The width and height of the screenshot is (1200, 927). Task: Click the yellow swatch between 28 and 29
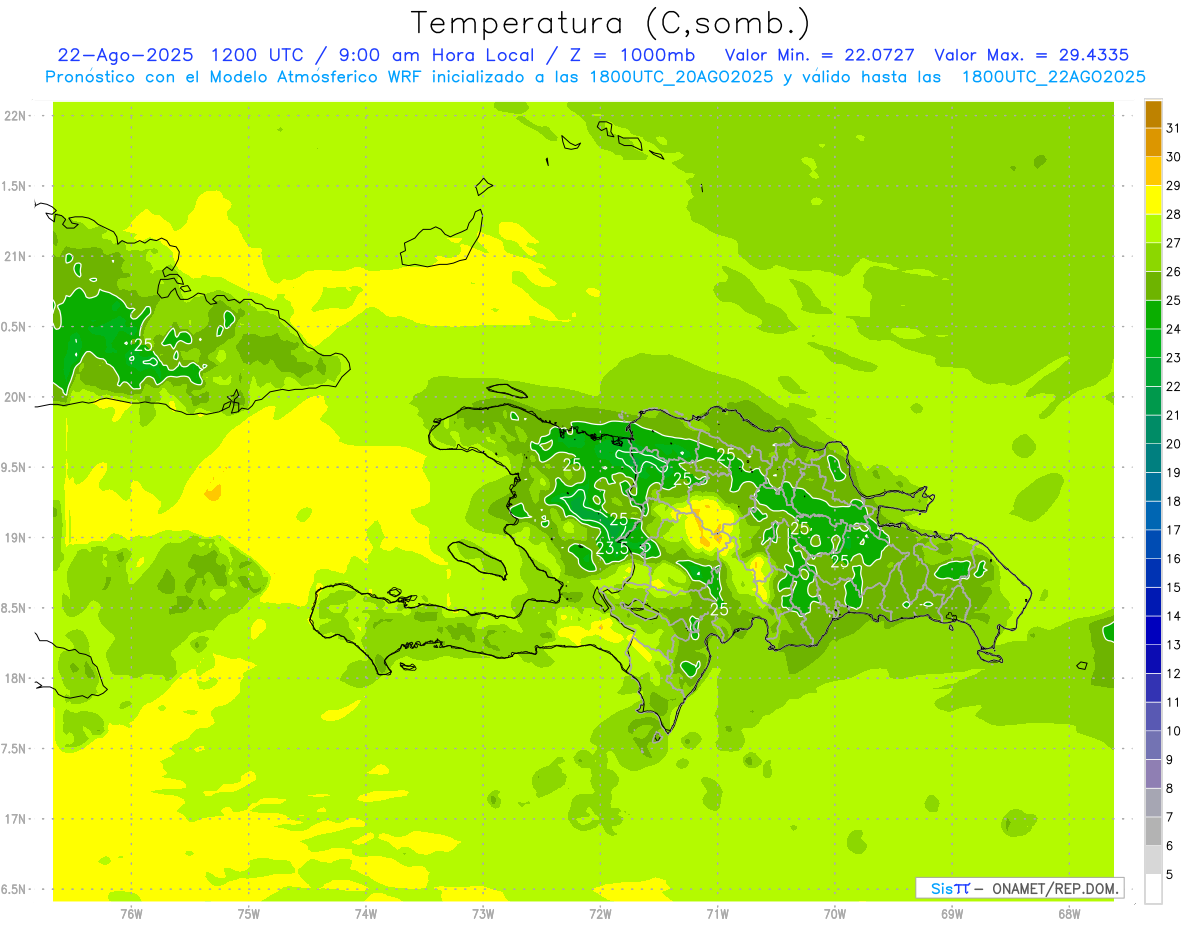(1153, 200)
